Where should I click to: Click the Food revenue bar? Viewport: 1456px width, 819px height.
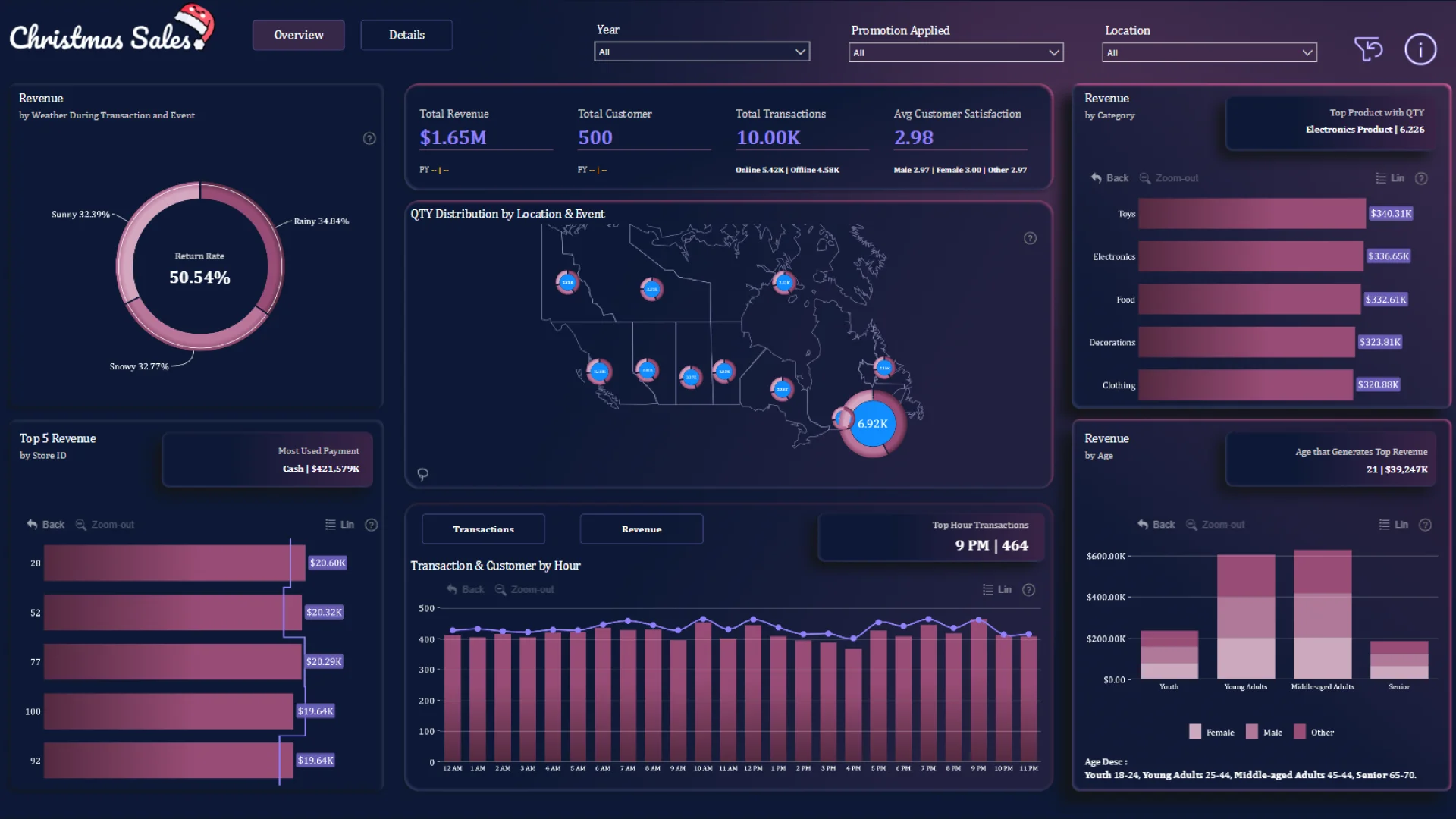[x=1250, y=299]
